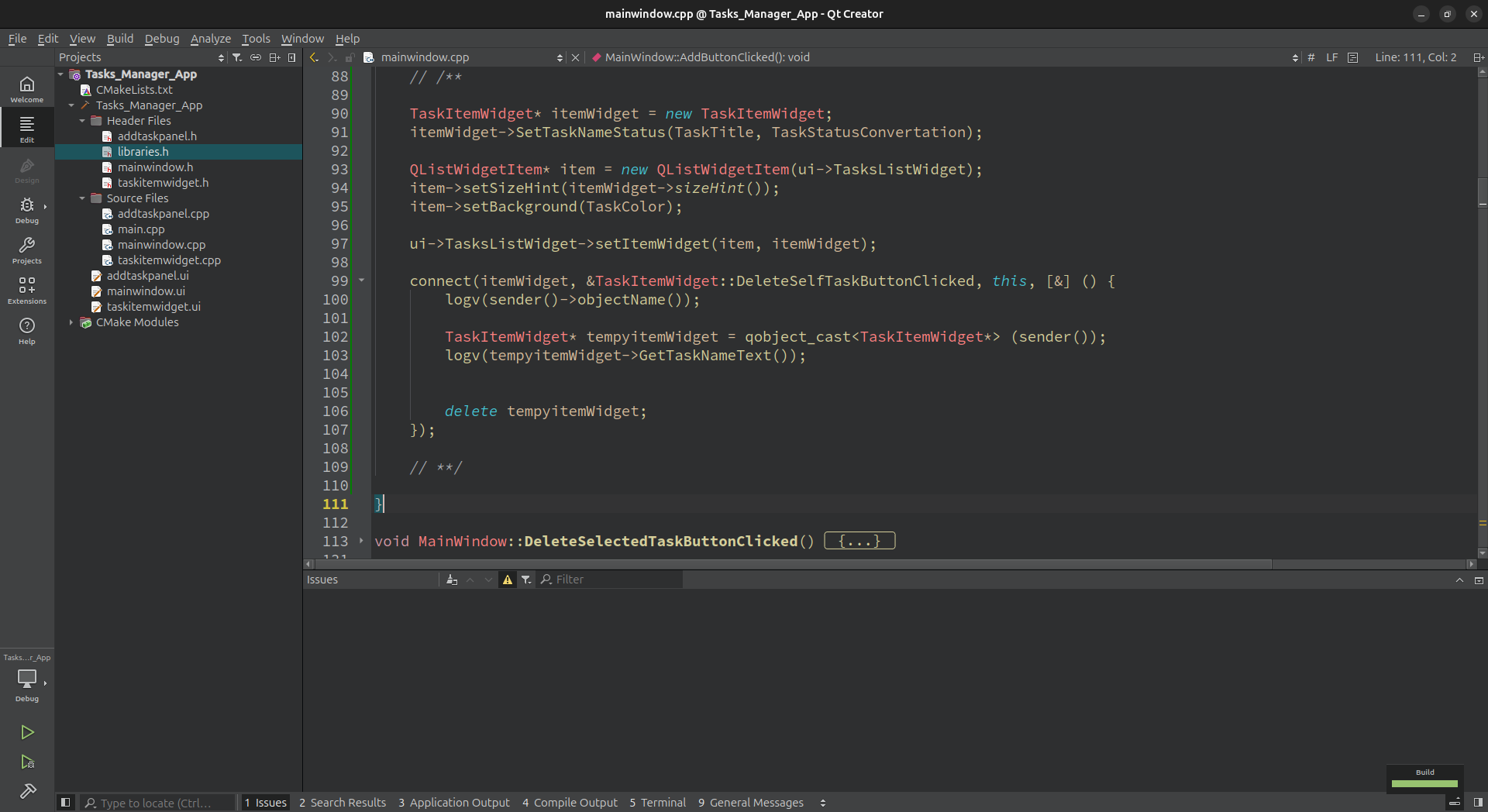The height and width of the screenshot is (812, 1488).
Task: Expand the CMake Modules node
Action: 71,322
